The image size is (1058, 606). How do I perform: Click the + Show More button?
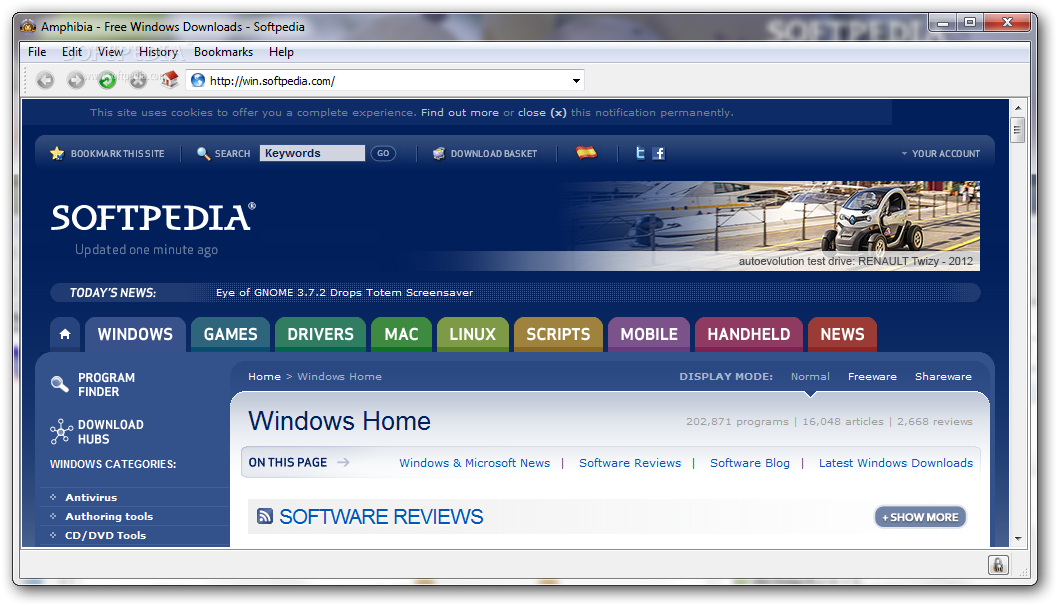tap(920, 517)
